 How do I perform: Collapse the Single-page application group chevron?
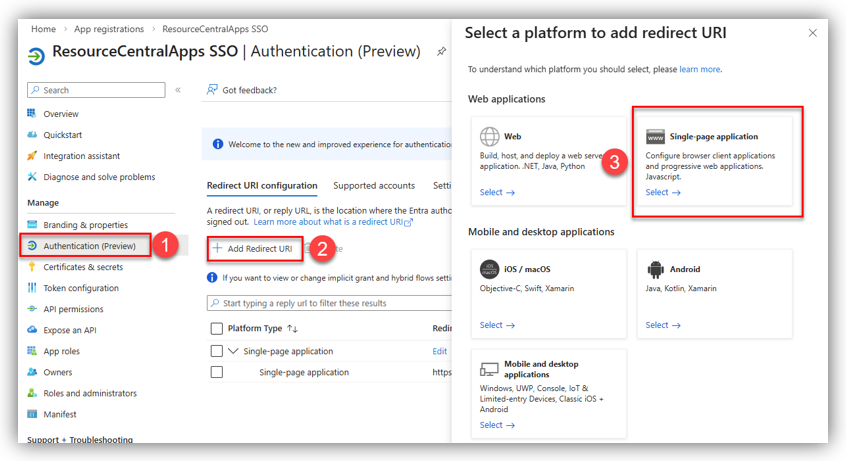point(234,351)
